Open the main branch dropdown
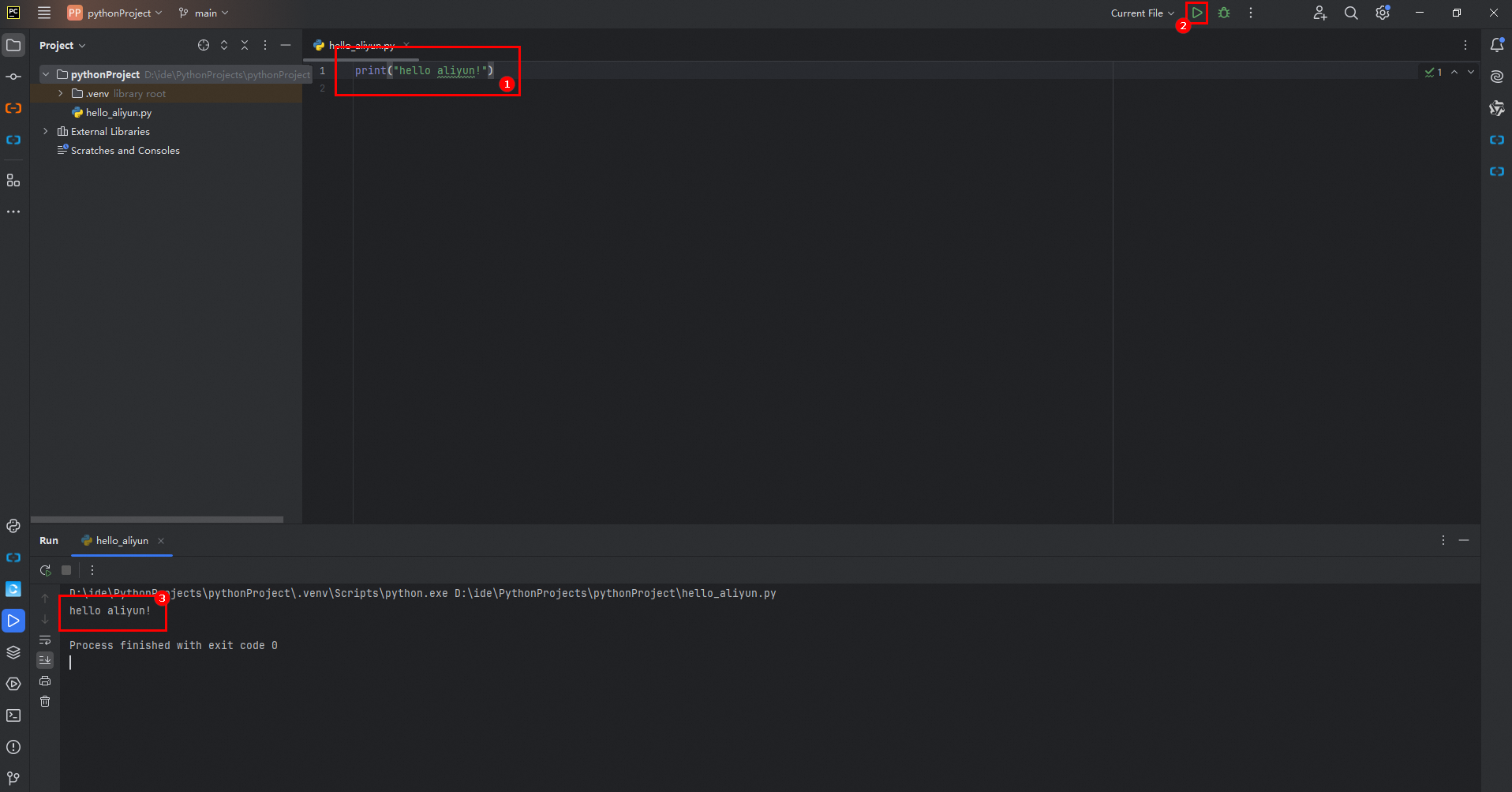Screen dimensions: 1512x792 (x=204, y=13)
